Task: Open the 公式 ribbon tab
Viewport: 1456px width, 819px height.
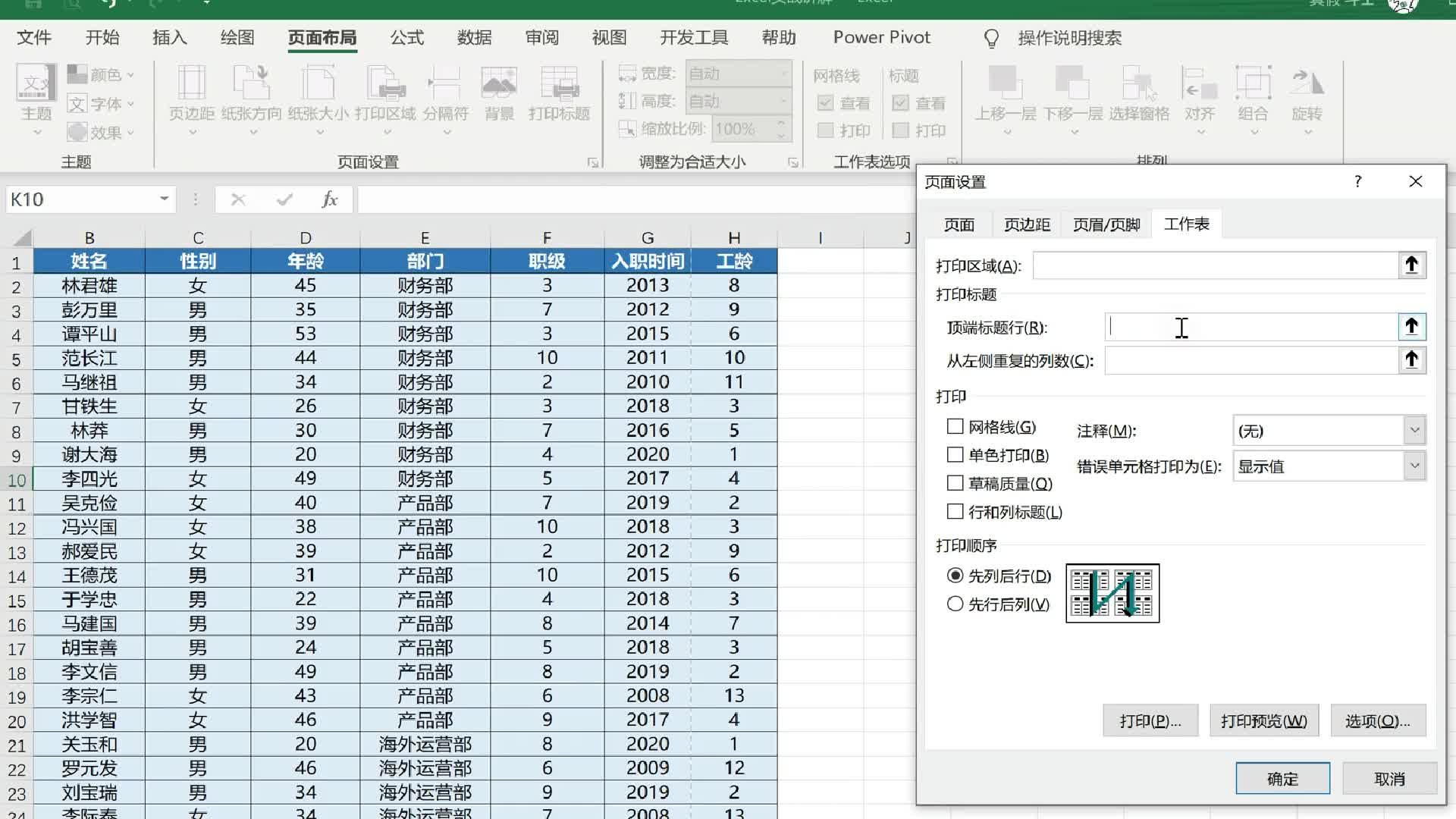Action: point(406,37)
